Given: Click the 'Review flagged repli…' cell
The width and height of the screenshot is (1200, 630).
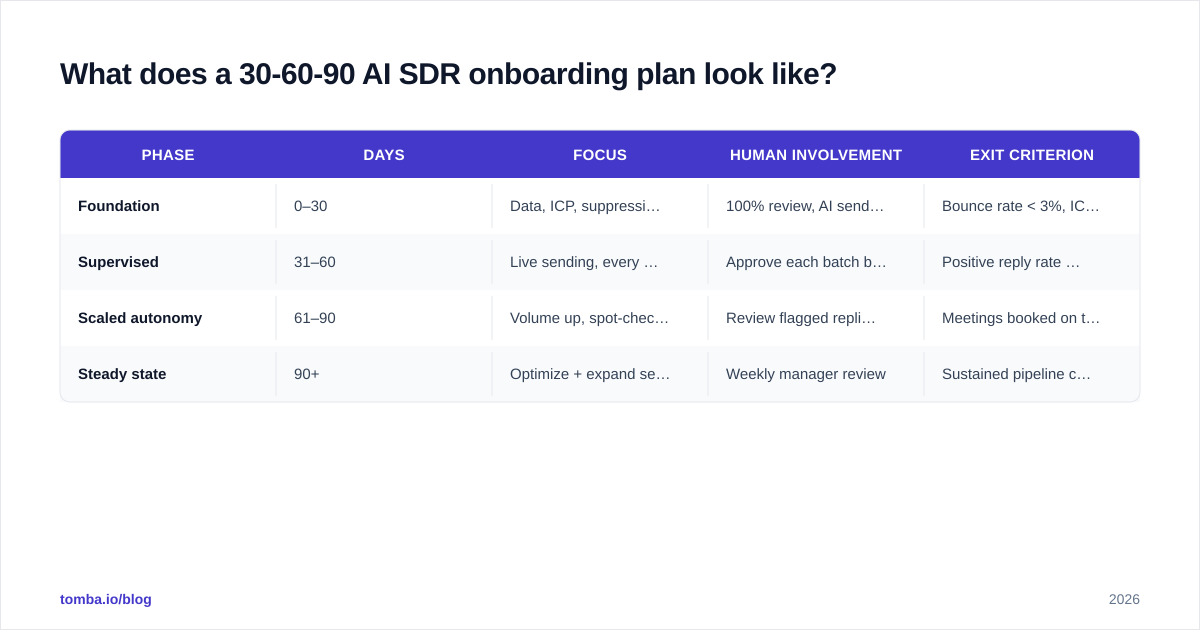Looking at the screenshot, I should 816,318.
